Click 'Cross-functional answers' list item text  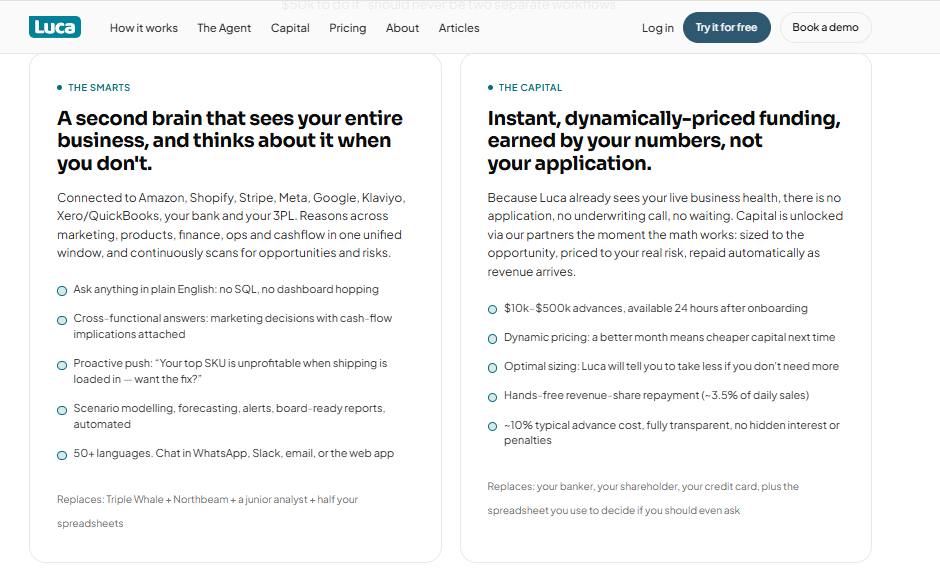233,326
